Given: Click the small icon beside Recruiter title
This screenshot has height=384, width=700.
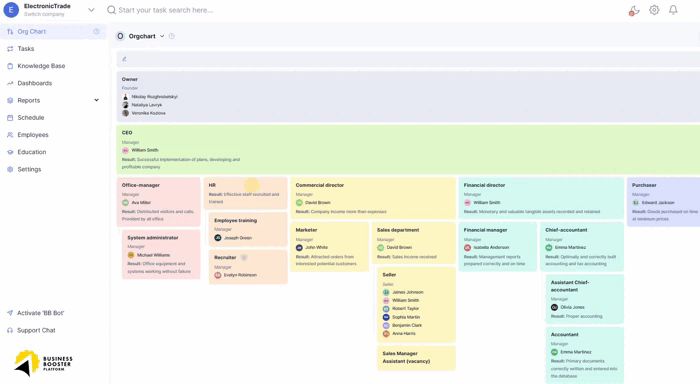Looking at the screenshot, I should tap(244, 258).
